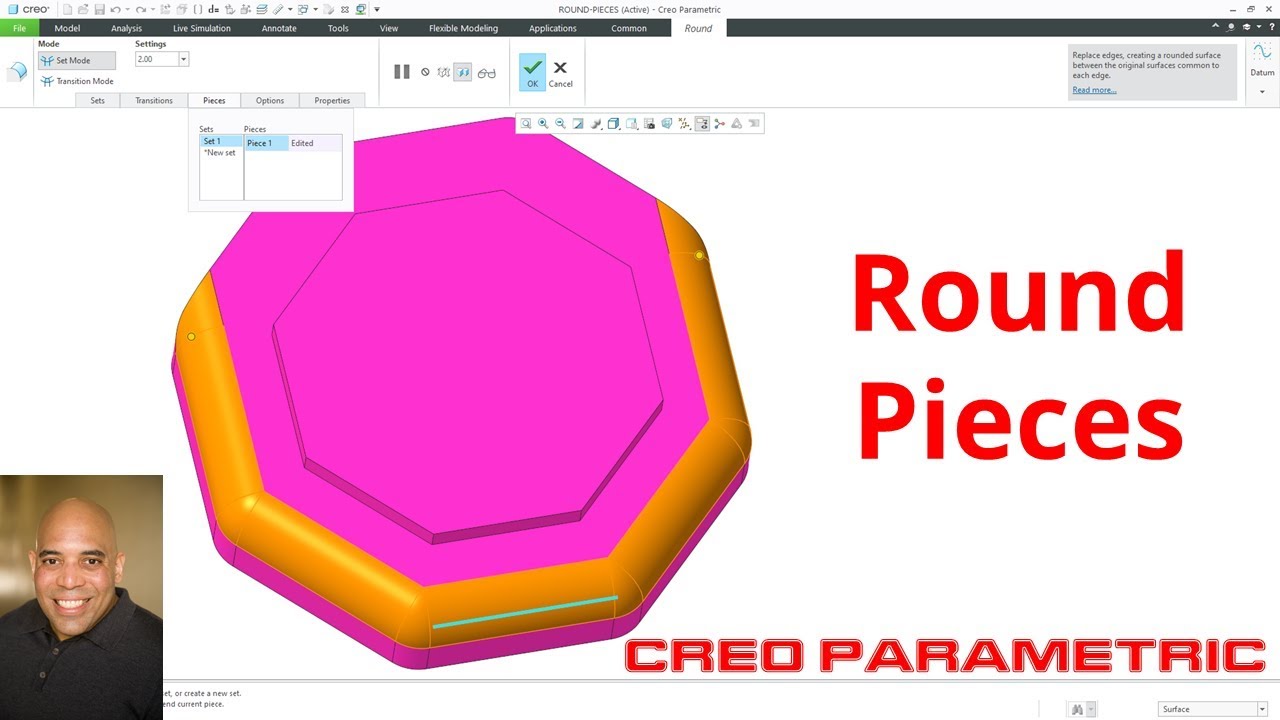The width and height of the screenshot is (1280, 720).
Task: Activate Set Mode
Action: coord(77,61)
